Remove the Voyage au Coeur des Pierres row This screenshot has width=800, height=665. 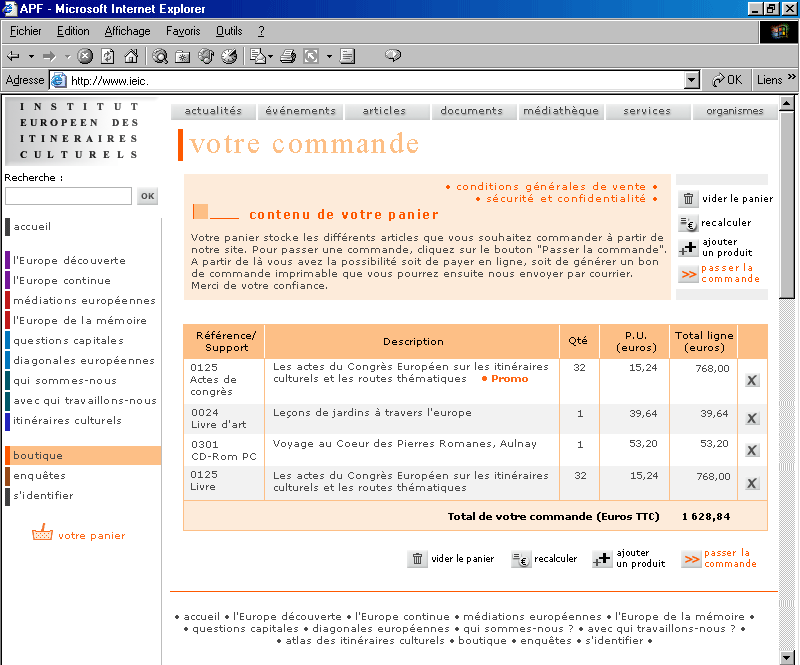[x=752, y=450]
